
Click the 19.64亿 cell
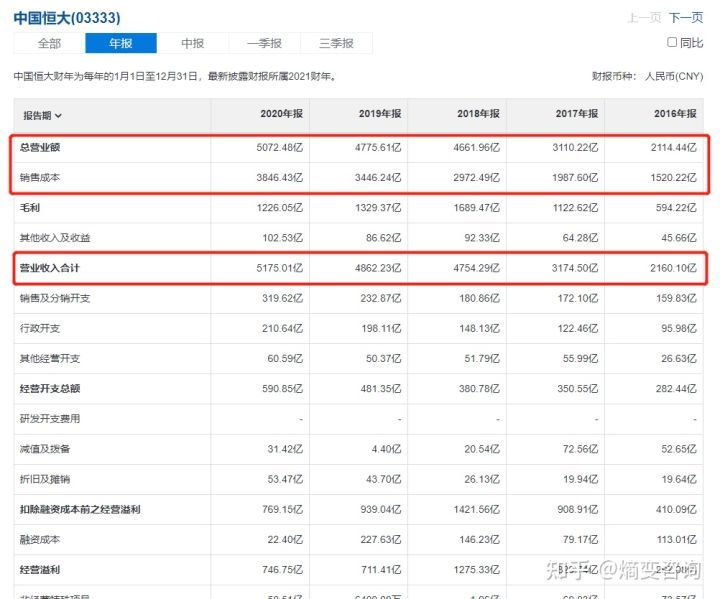[679, 479]
